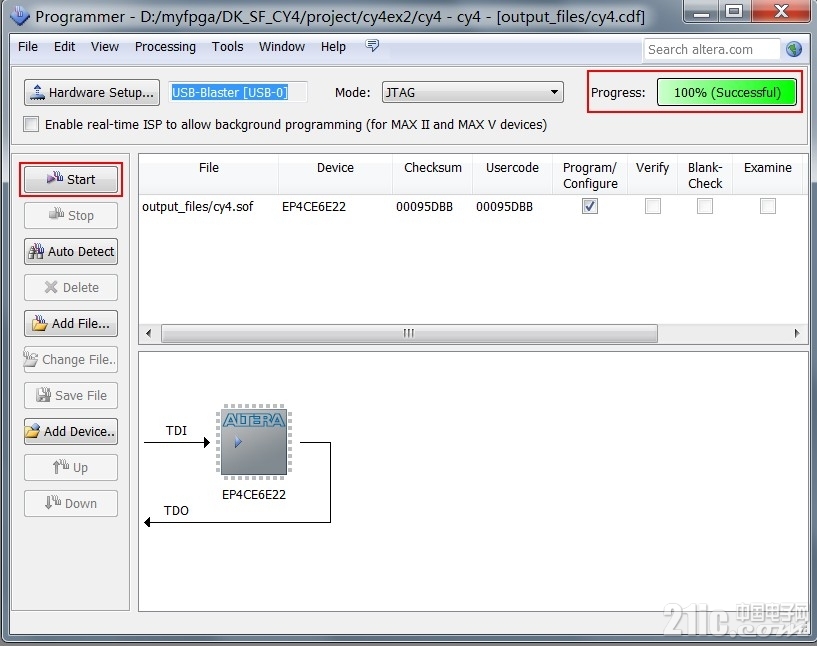
Task: Click the Blank-Check column header
Action: tap(705, 176)
